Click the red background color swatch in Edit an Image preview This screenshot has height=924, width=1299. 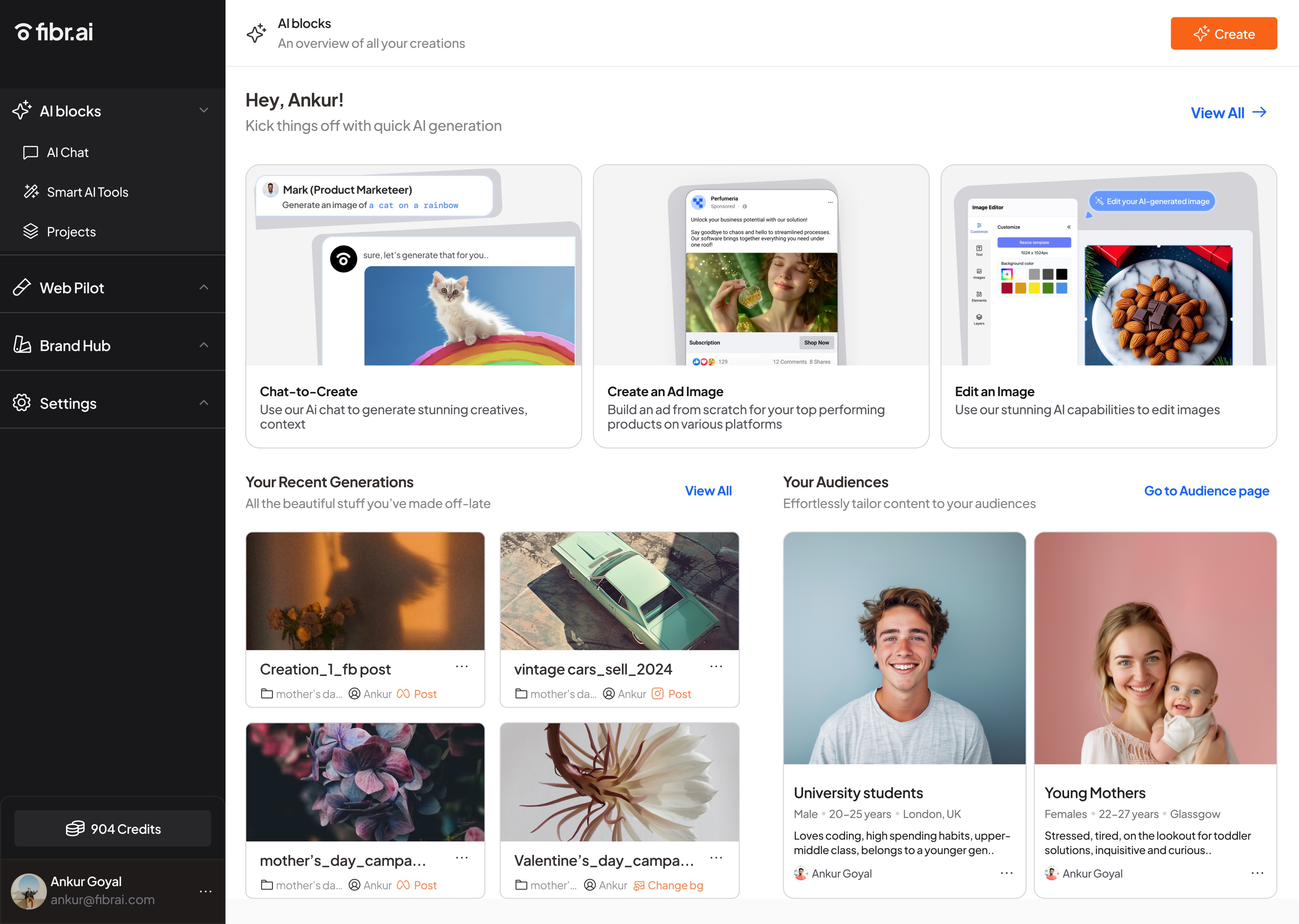point(1007,288)
